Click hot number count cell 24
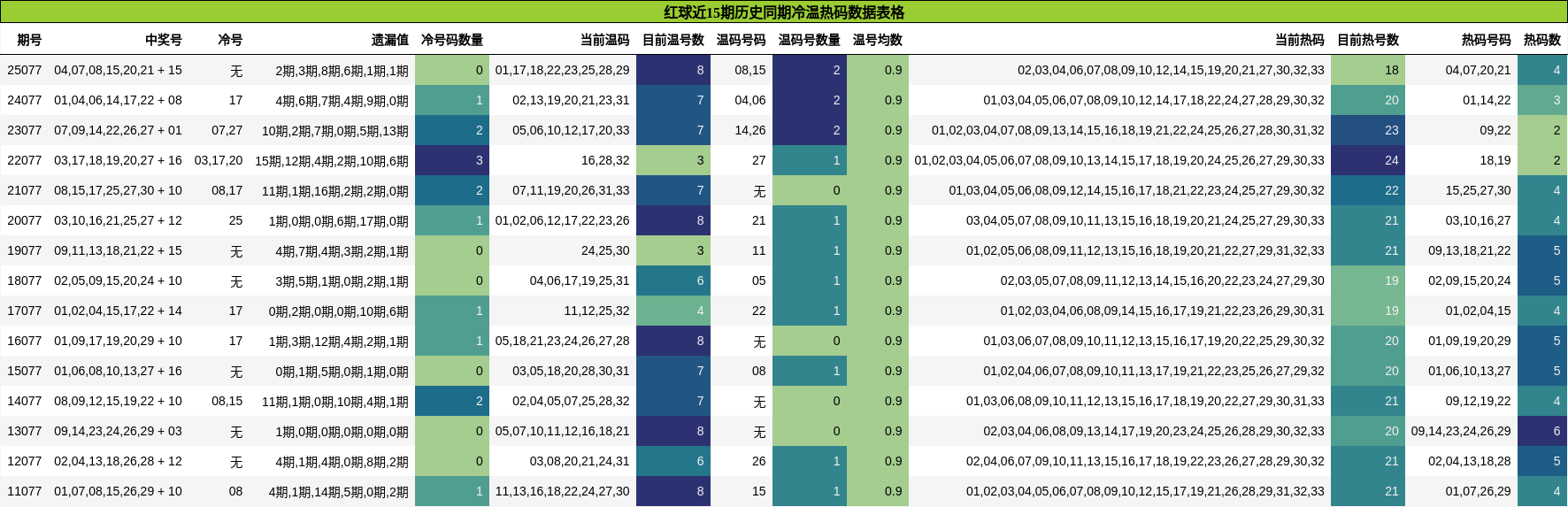1568x507 pixels. 1368,160
